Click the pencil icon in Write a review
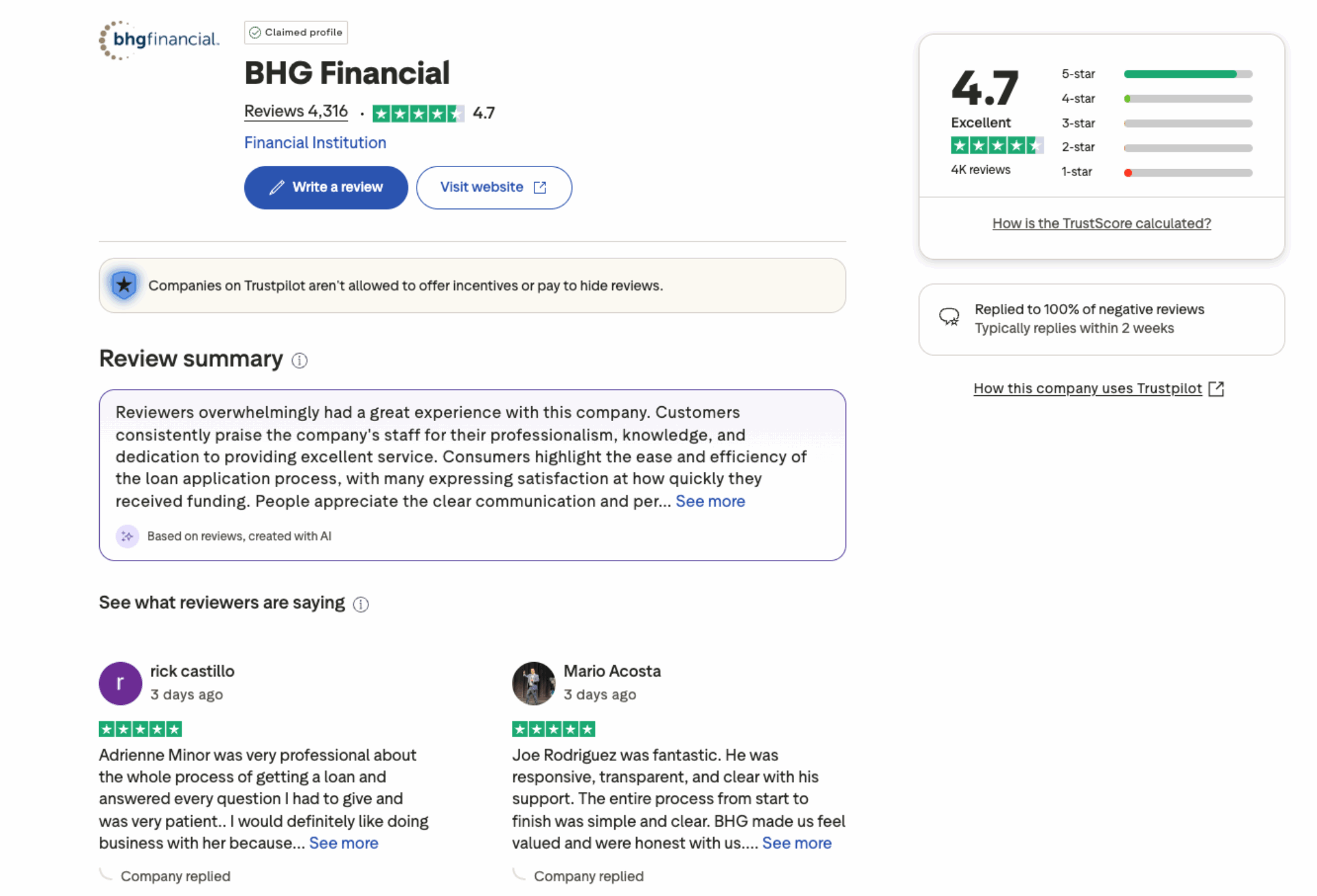 point(275,186)
